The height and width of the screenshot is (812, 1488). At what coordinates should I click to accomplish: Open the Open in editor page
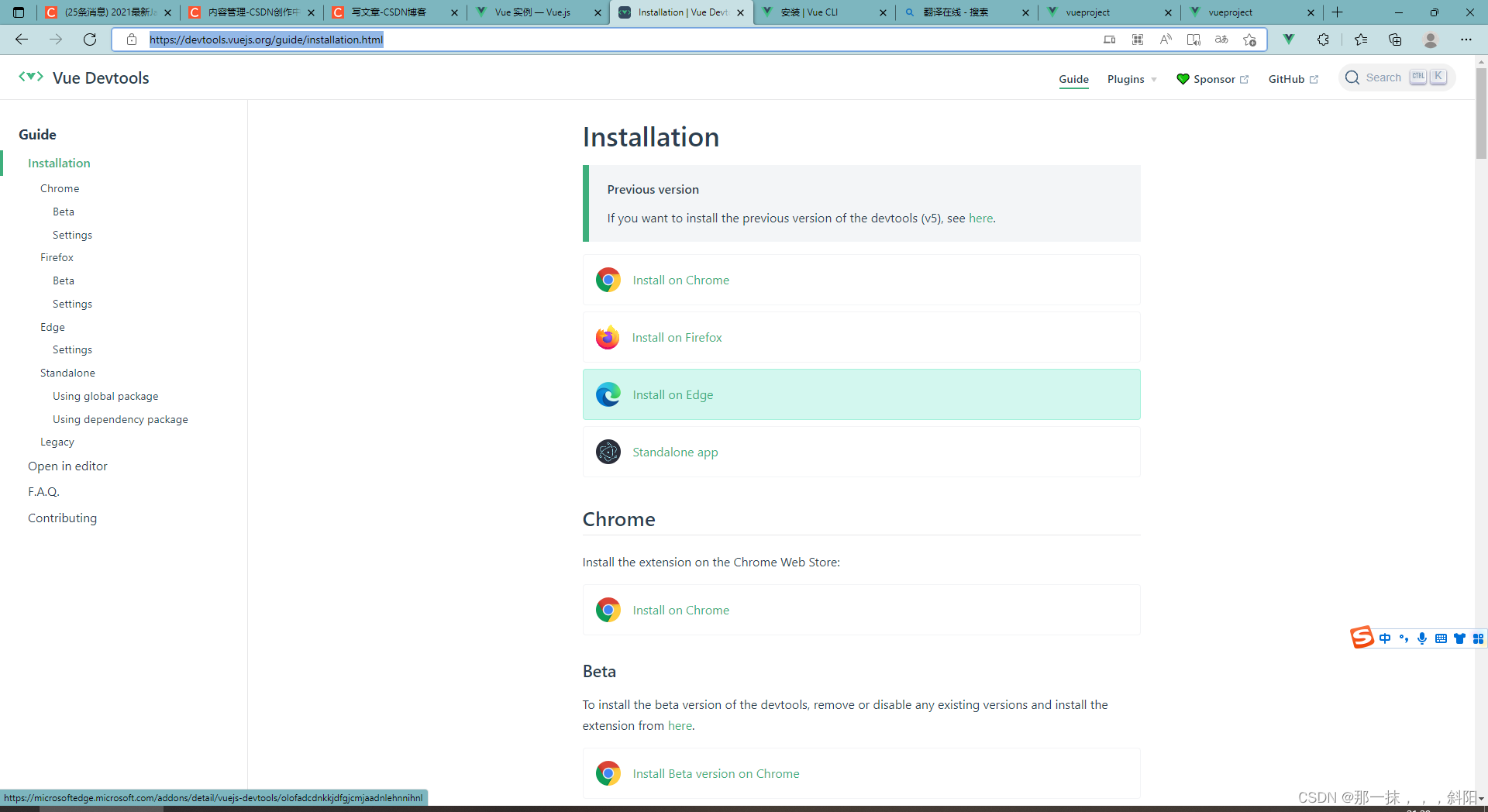67,466
